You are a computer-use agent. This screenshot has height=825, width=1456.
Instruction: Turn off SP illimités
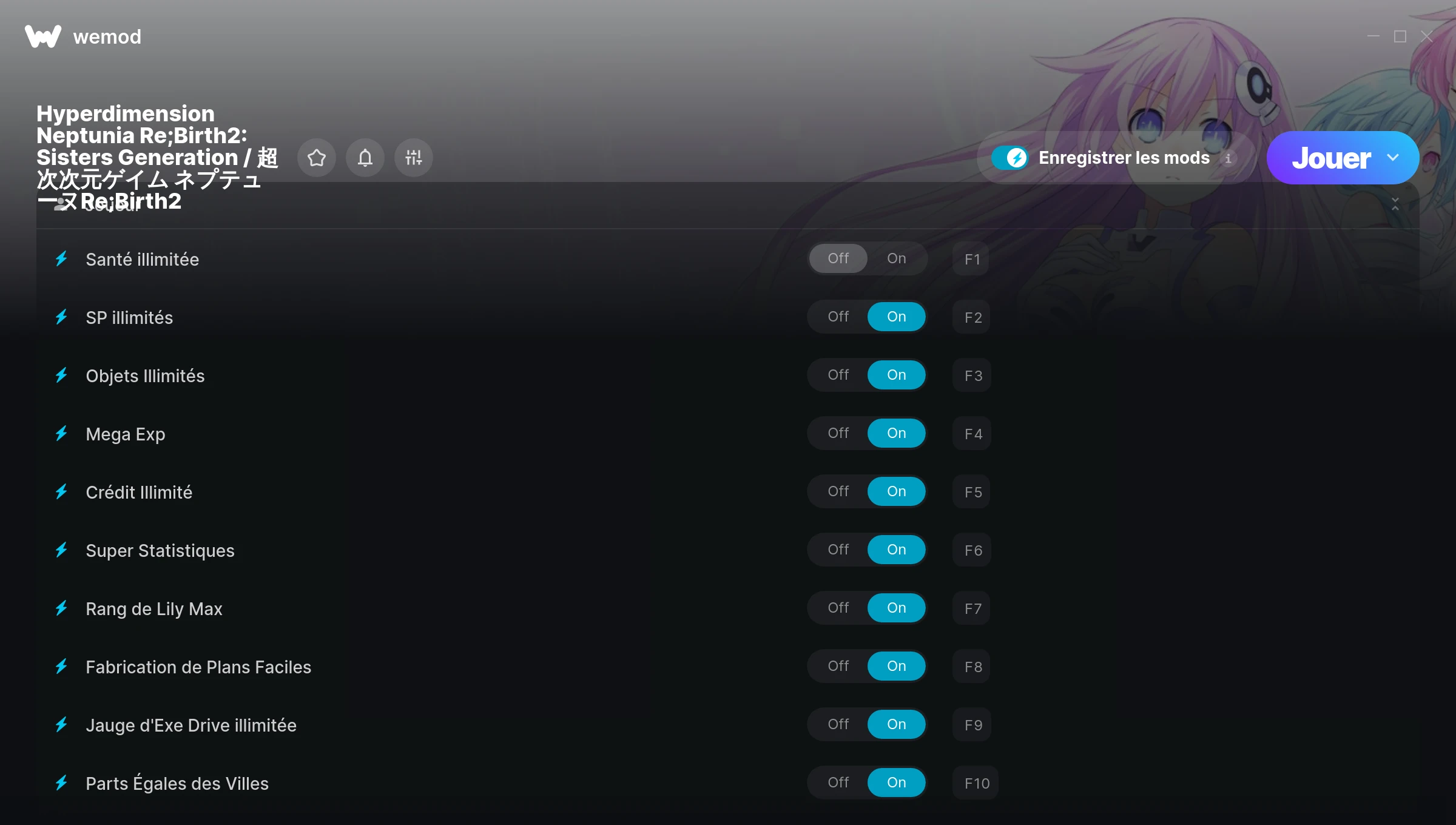[838, 317]
